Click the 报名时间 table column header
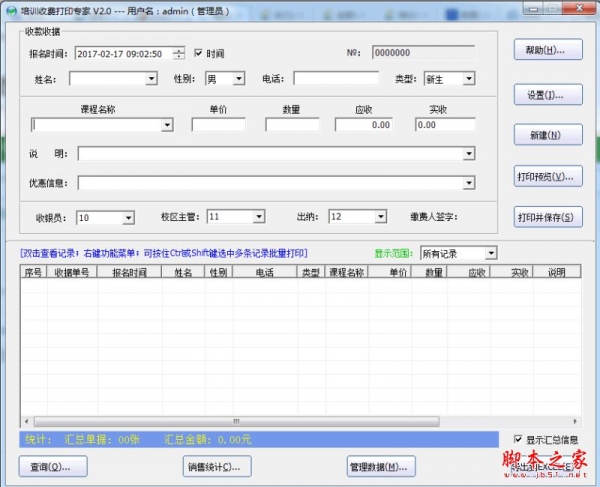The image size is (600, 487). [x=130, y=272]
